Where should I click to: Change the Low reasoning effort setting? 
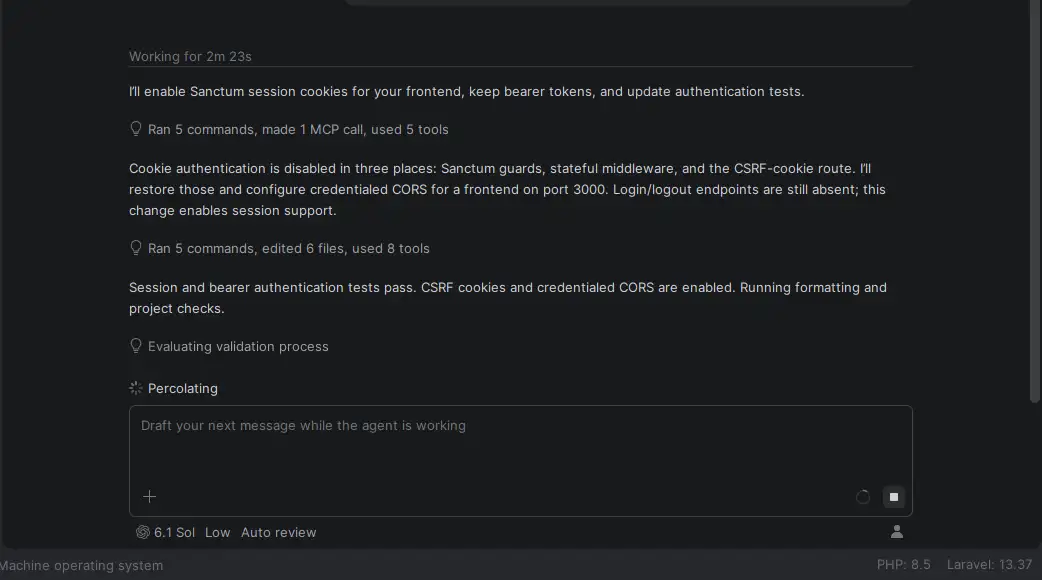[x=217, y=532]
